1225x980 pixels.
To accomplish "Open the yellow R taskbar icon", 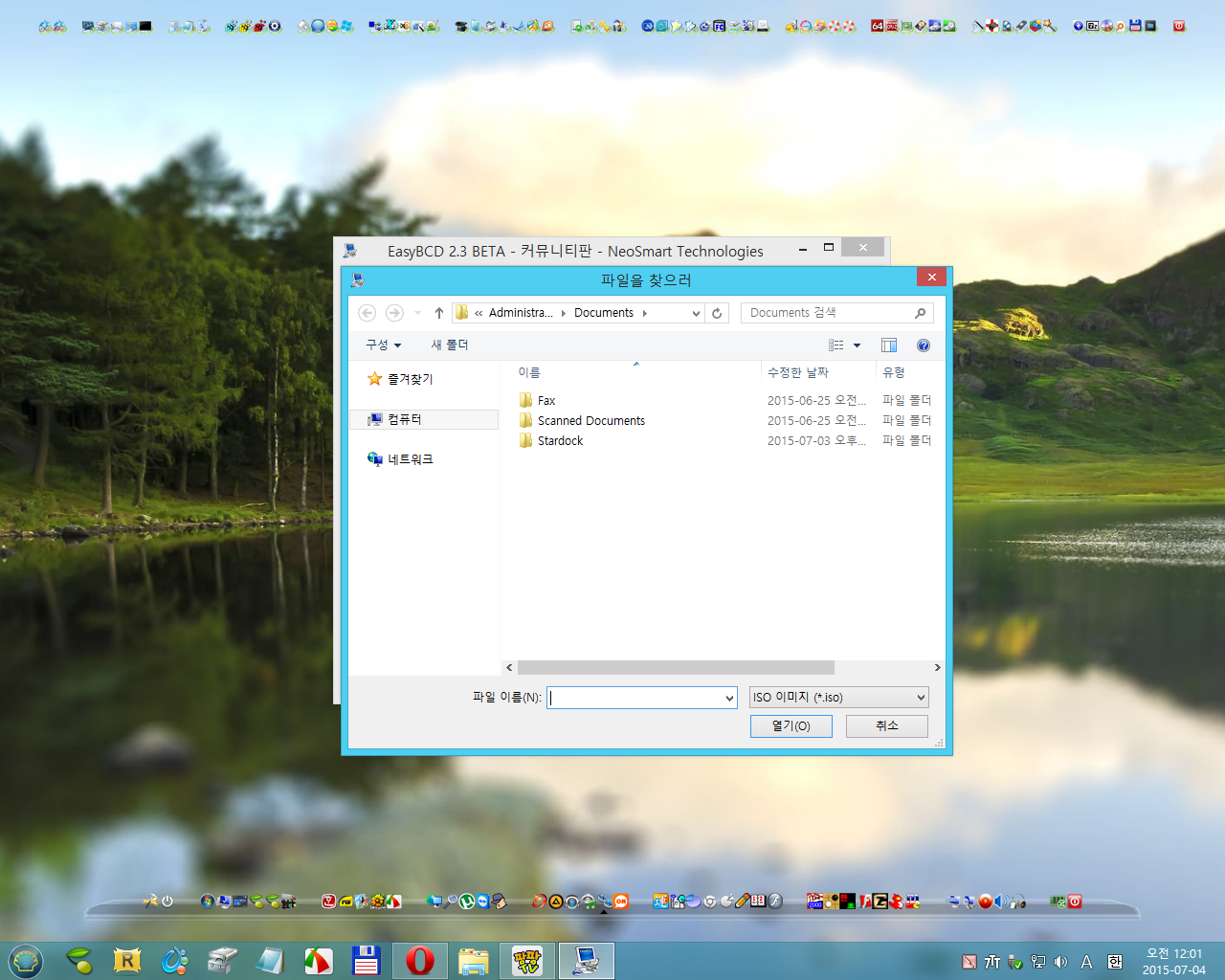I will pos(126,961).
